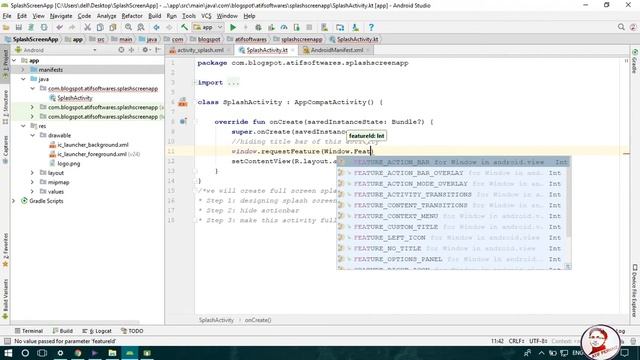Viewport: 640px width, 360px height.
Task: Collapse the drawable folder
Action: pos(33,136)
